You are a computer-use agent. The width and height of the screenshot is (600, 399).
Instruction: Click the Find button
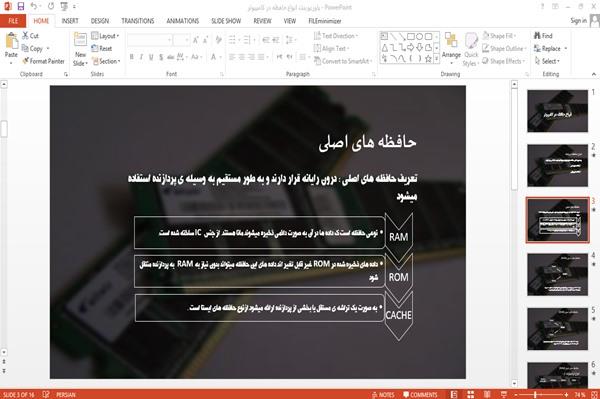coord(543,36)
